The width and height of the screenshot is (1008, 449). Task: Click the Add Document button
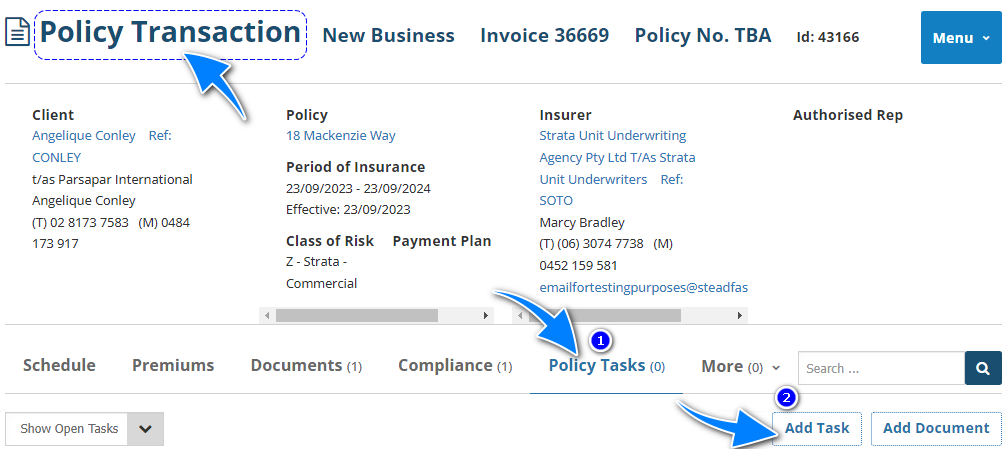click(936, 428)
